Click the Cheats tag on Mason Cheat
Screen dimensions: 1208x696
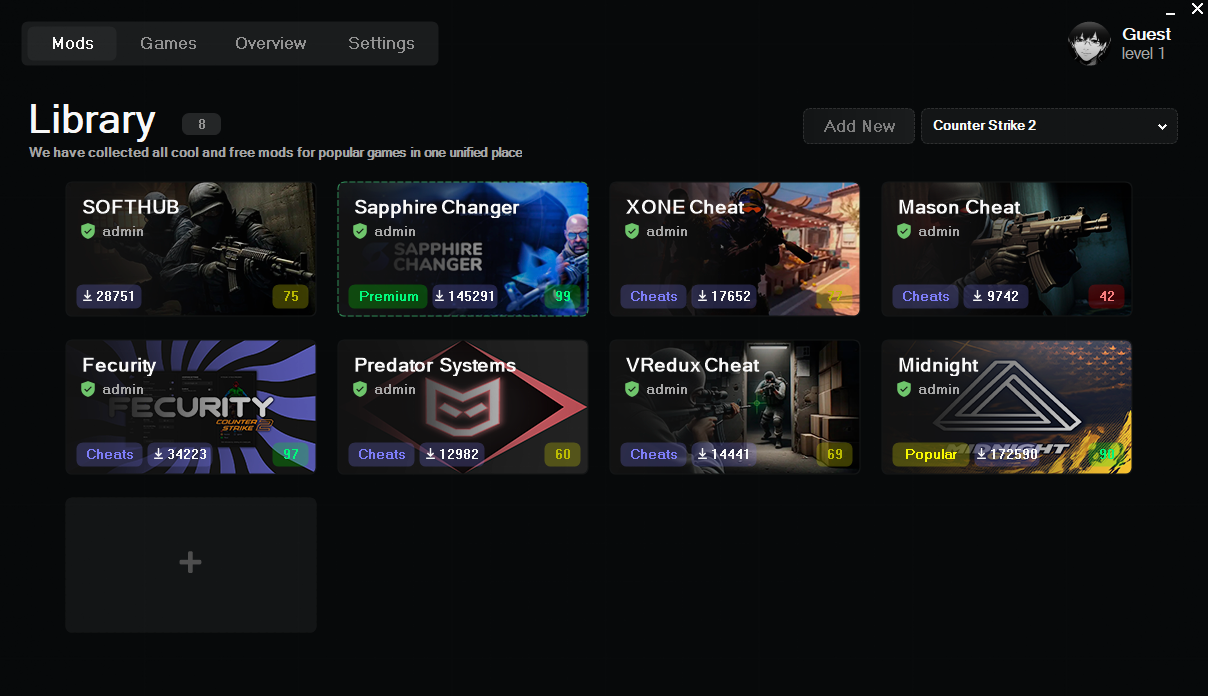[x=926, y=296]
